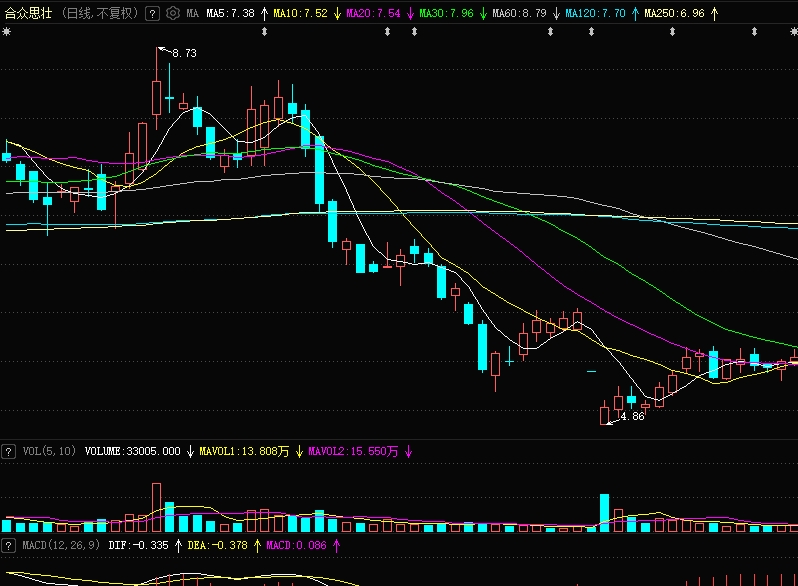Select the magenta MA20:7.54 label
The image size is (798, 586).
tap(373, 13)
